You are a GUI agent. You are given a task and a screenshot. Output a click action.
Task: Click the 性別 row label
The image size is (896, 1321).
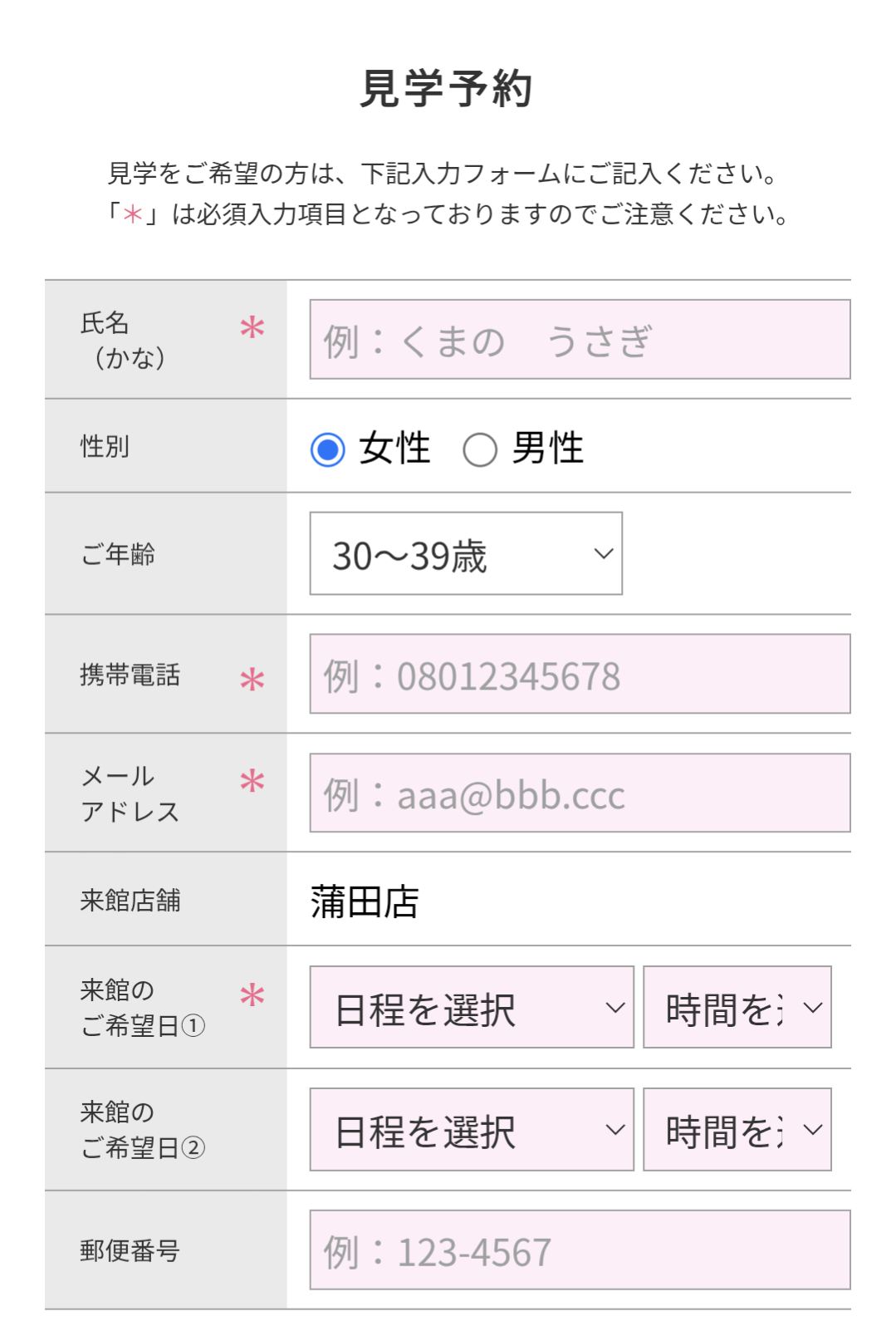(x=105, y=447)
